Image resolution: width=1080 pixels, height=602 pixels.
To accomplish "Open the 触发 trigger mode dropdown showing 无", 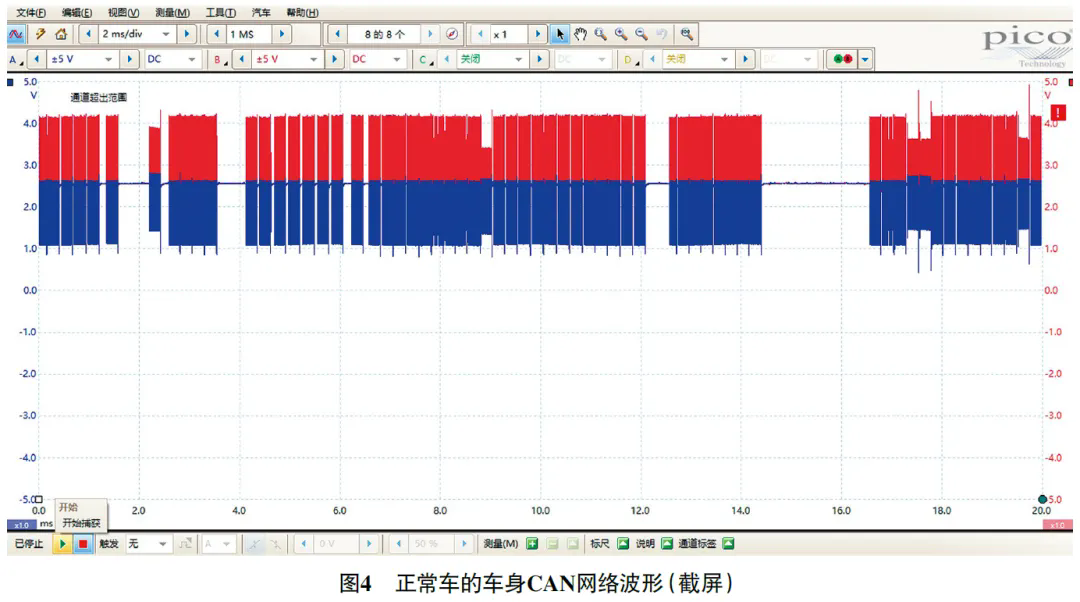I will click(x=147, y=544).
